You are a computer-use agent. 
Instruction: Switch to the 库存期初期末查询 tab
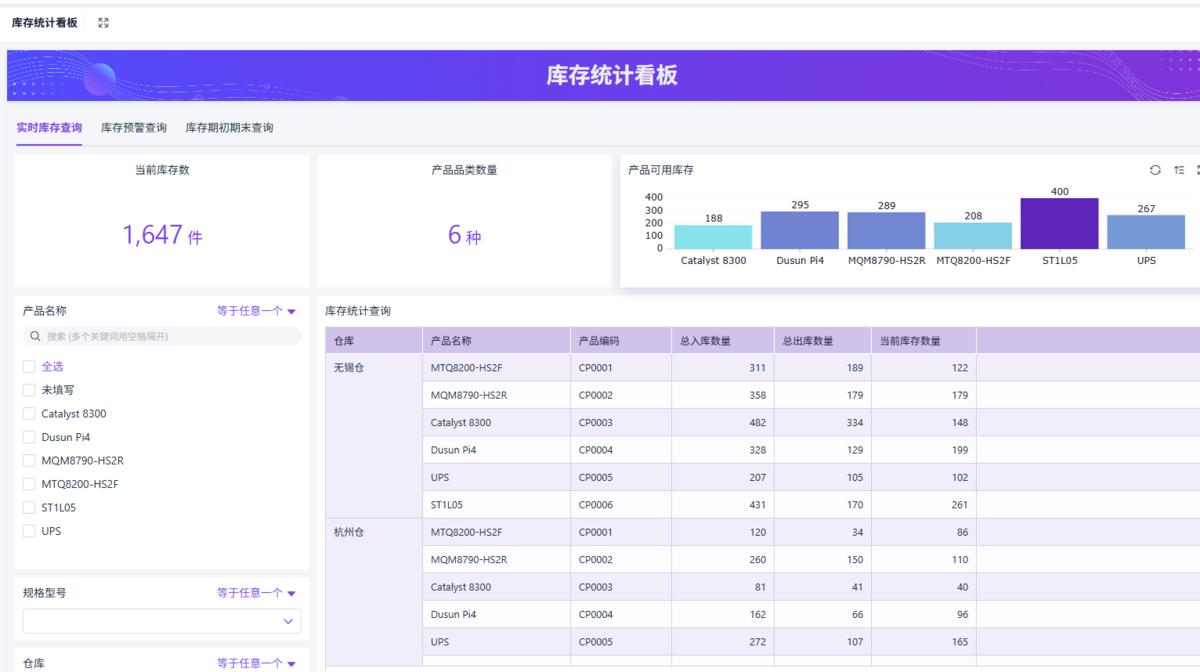pos(229,128)
